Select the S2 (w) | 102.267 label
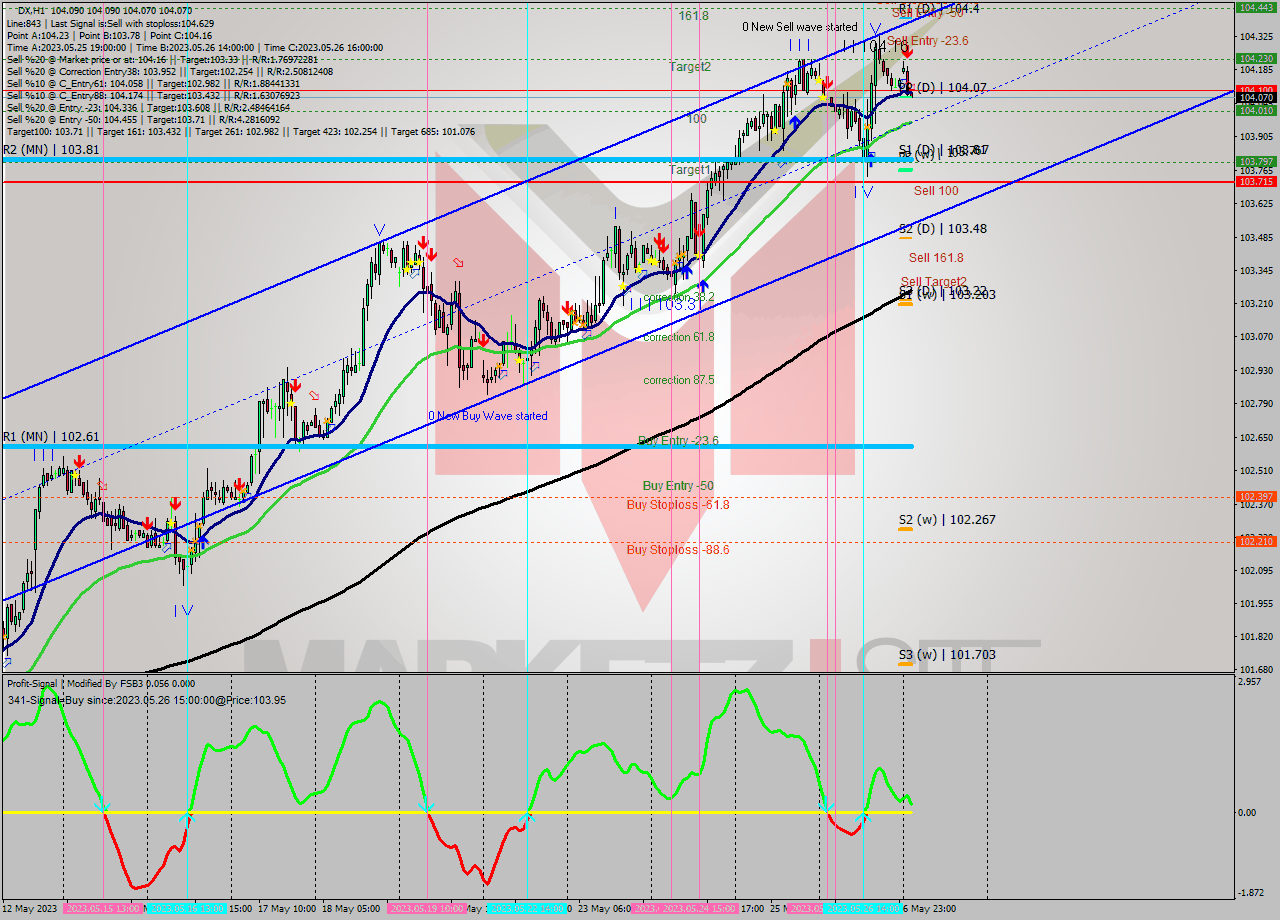The width and height of the screenshot is (1280, 920). pyautogui.click(x=946, y=520)
